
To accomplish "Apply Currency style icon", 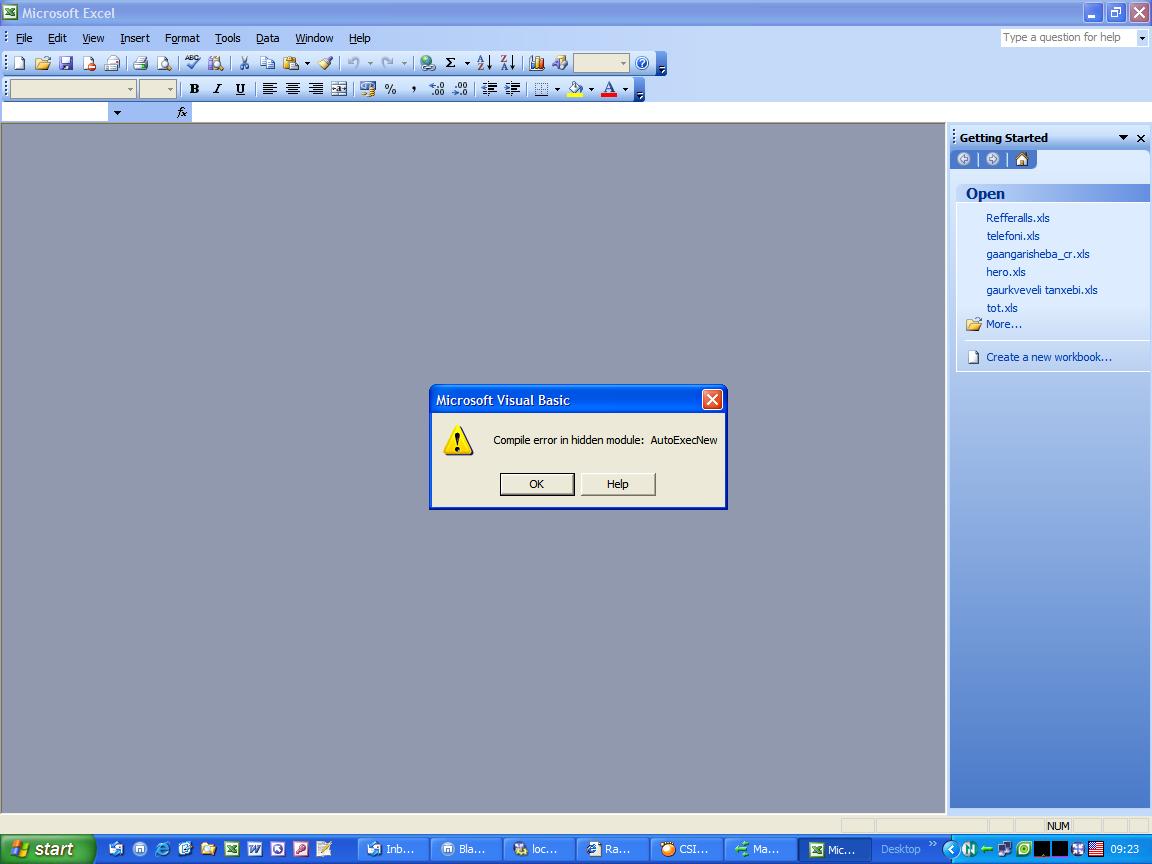I will coord(367,89).
